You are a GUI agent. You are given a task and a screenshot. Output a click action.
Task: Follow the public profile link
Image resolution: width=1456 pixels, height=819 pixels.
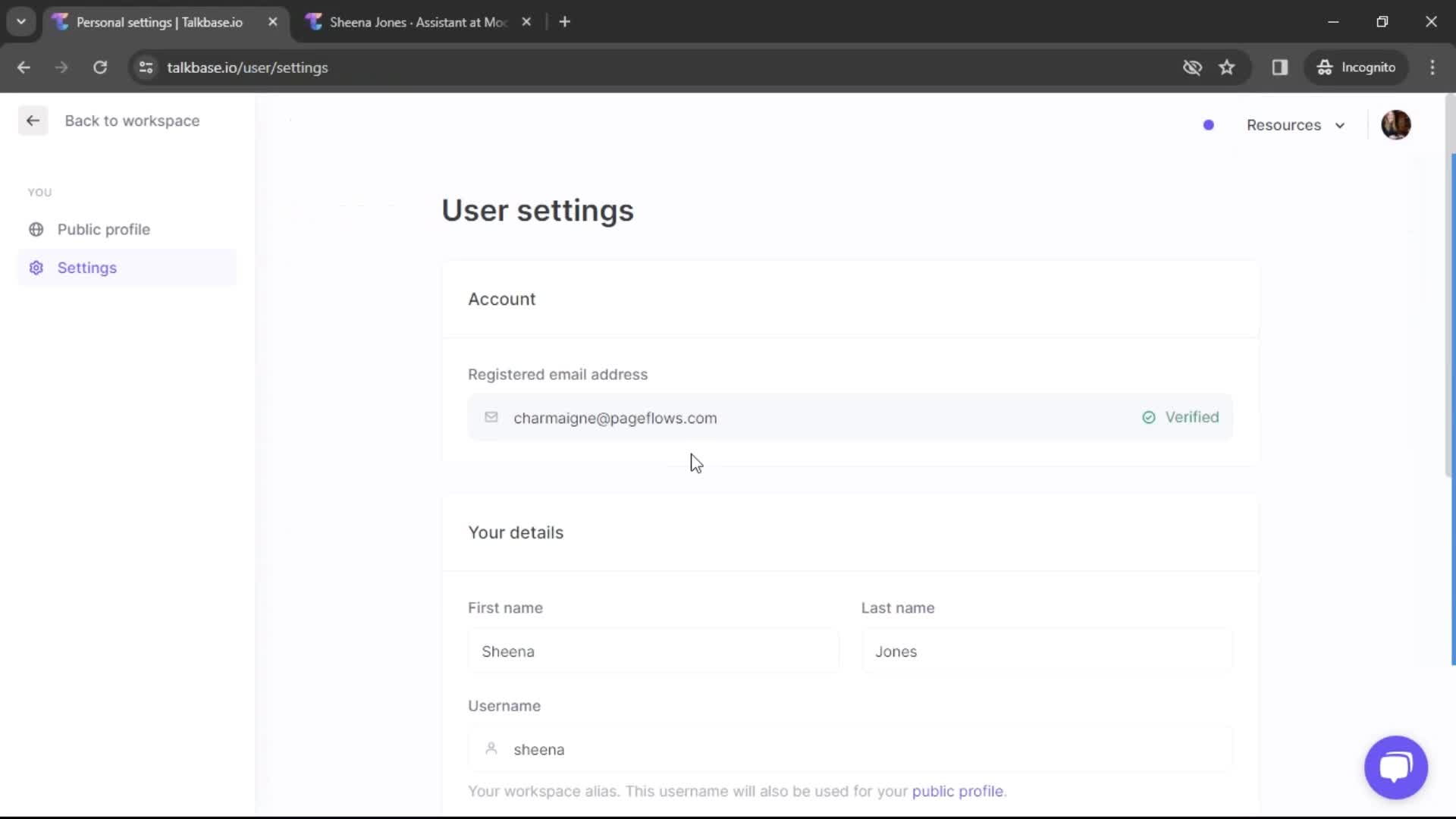[x=957, y=791]
